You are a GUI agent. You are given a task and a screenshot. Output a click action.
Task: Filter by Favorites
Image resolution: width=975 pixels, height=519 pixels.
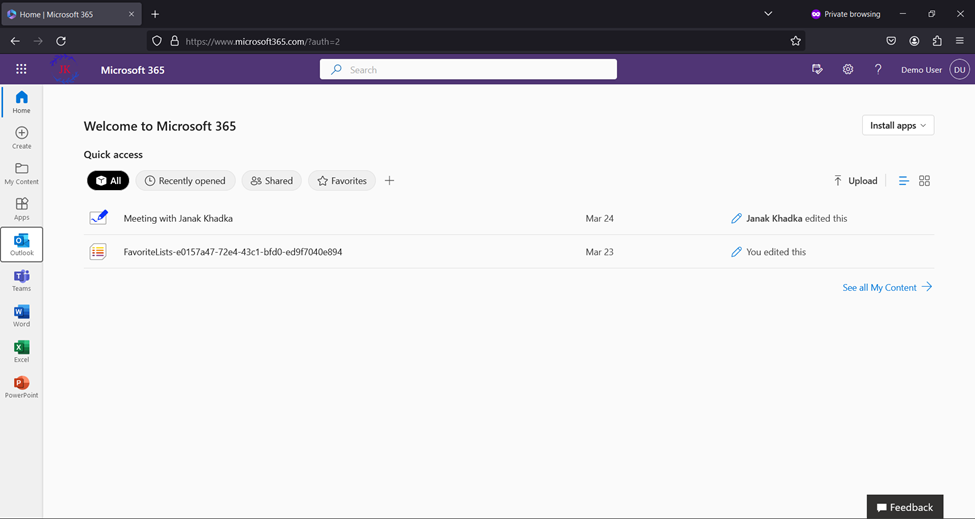[342, 181]
